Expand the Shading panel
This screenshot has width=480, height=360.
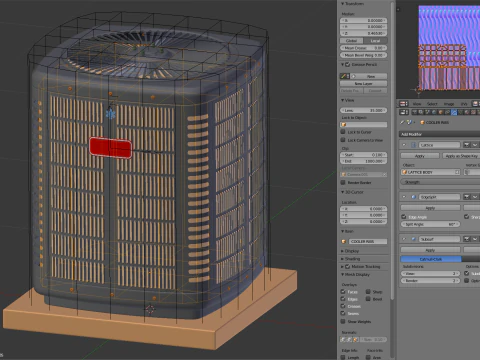[343, 259]
